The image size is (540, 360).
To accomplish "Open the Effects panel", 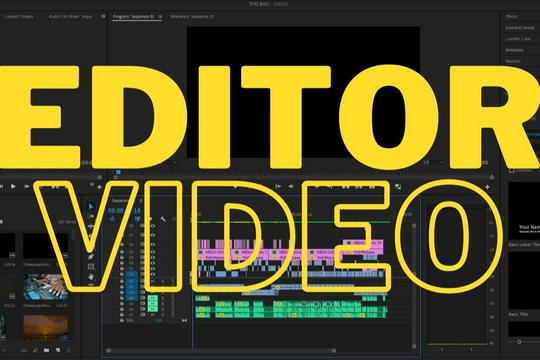I will point(511,17).
